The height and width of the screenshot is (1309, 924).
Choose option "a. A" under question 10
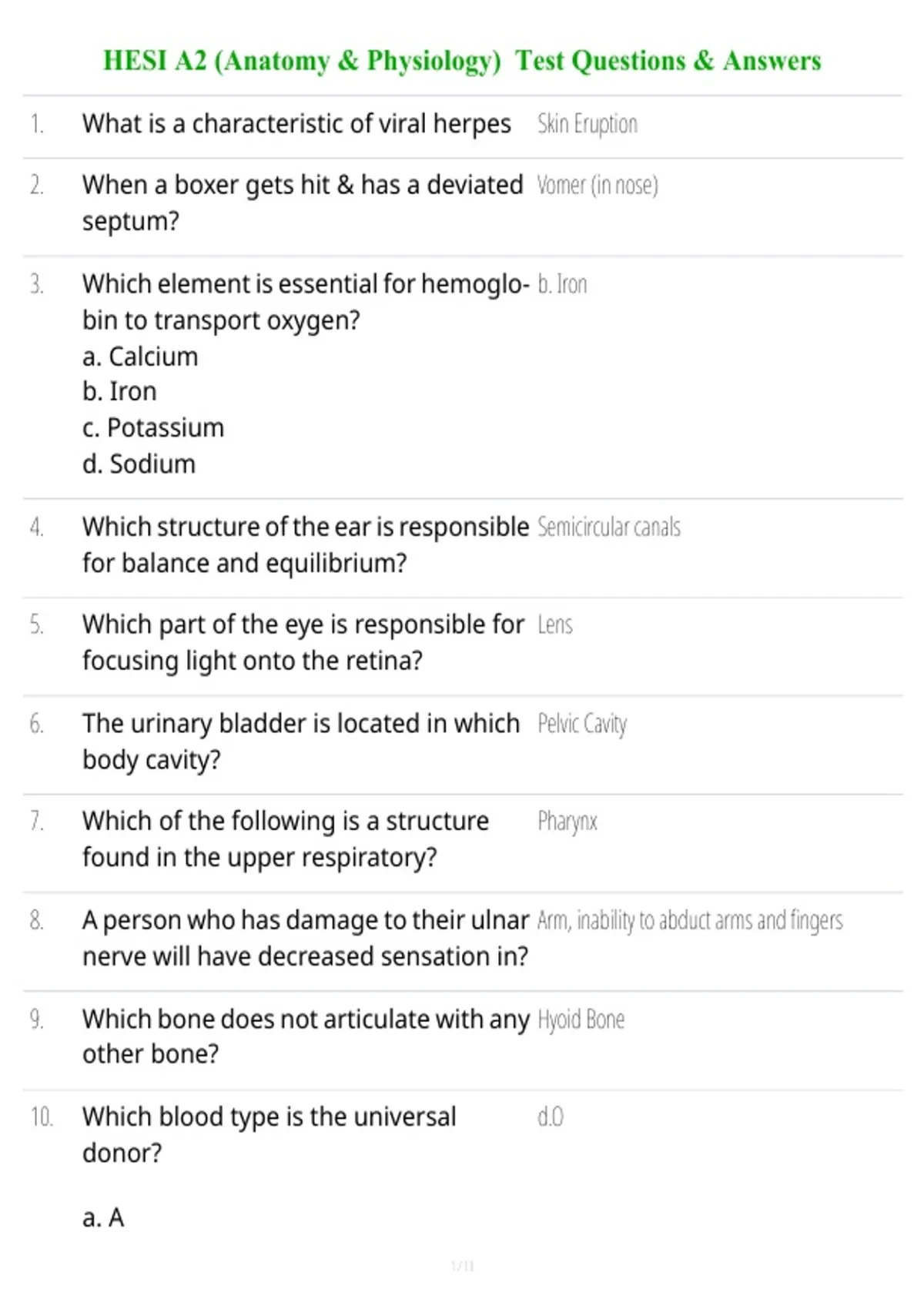point(103,1218)
